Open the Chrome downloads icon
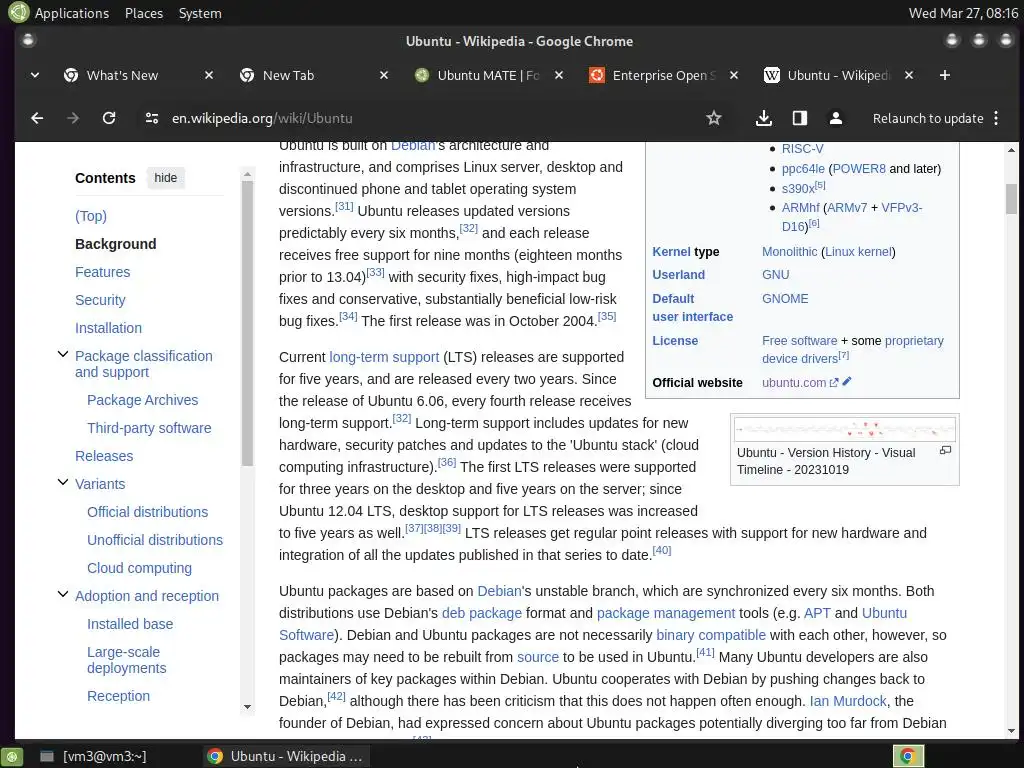The image size is (1024, 768). pyautogui.click(x=763, y=118)
